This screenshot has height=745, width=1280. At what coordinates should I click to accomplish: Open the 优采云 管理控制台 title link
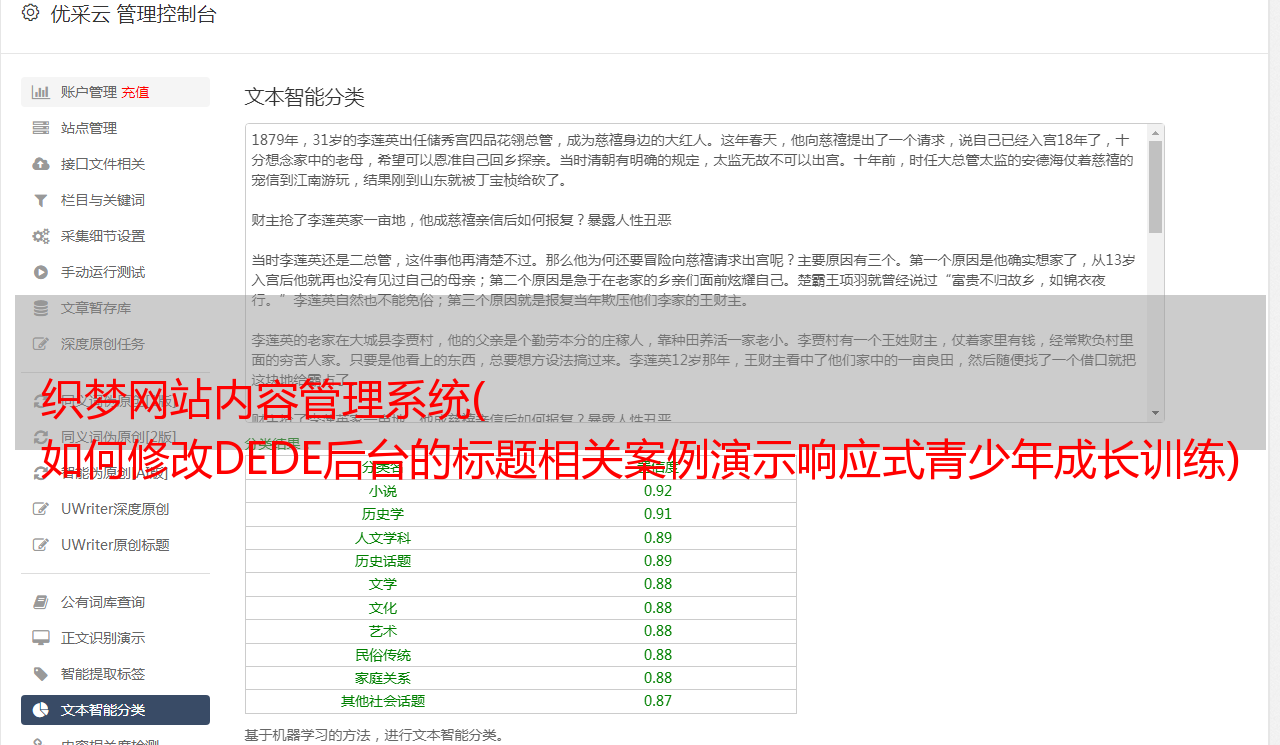pos(133,14)
